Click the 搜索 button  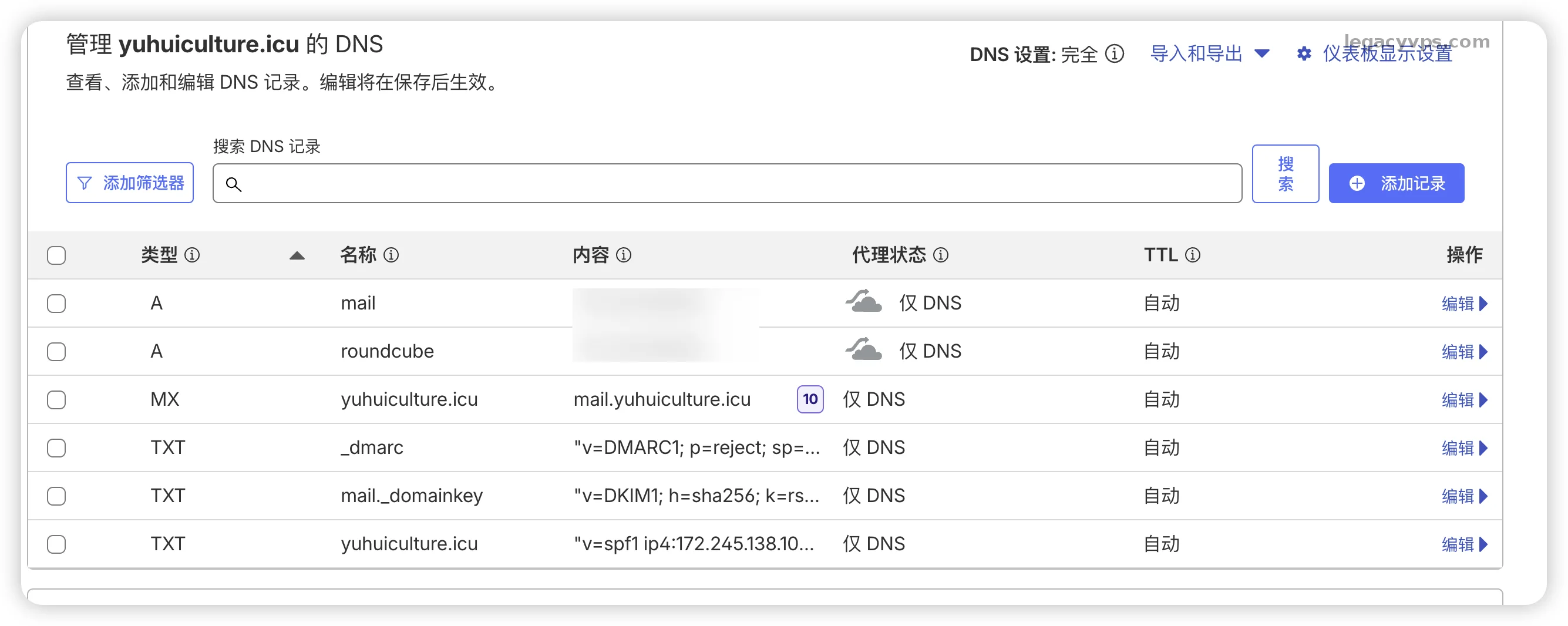pos(1285,174)
